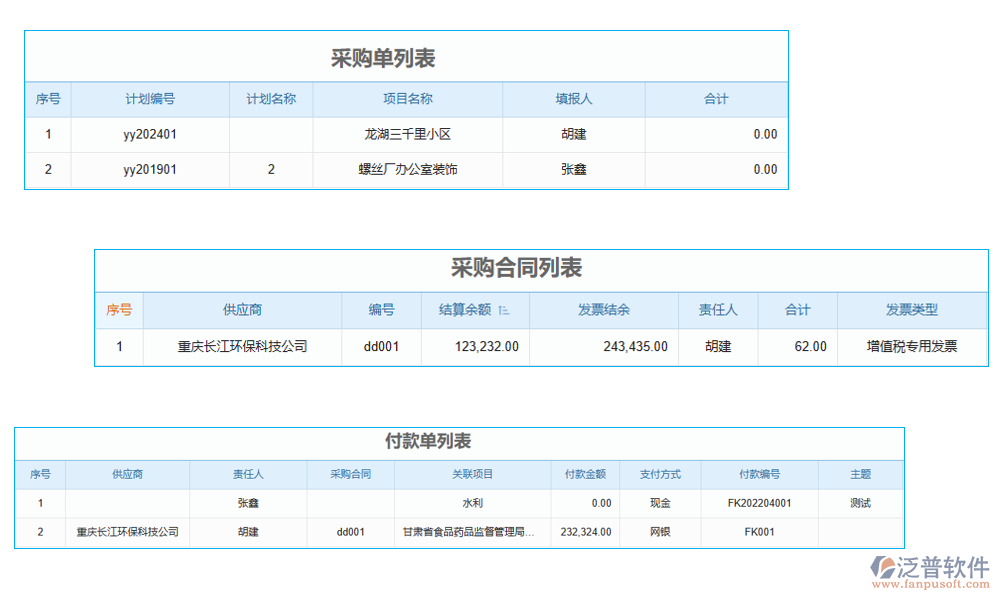Click plan name 2 in yy201901 row
This screenshot has width=1000, height=600.
tap(271, 170)
